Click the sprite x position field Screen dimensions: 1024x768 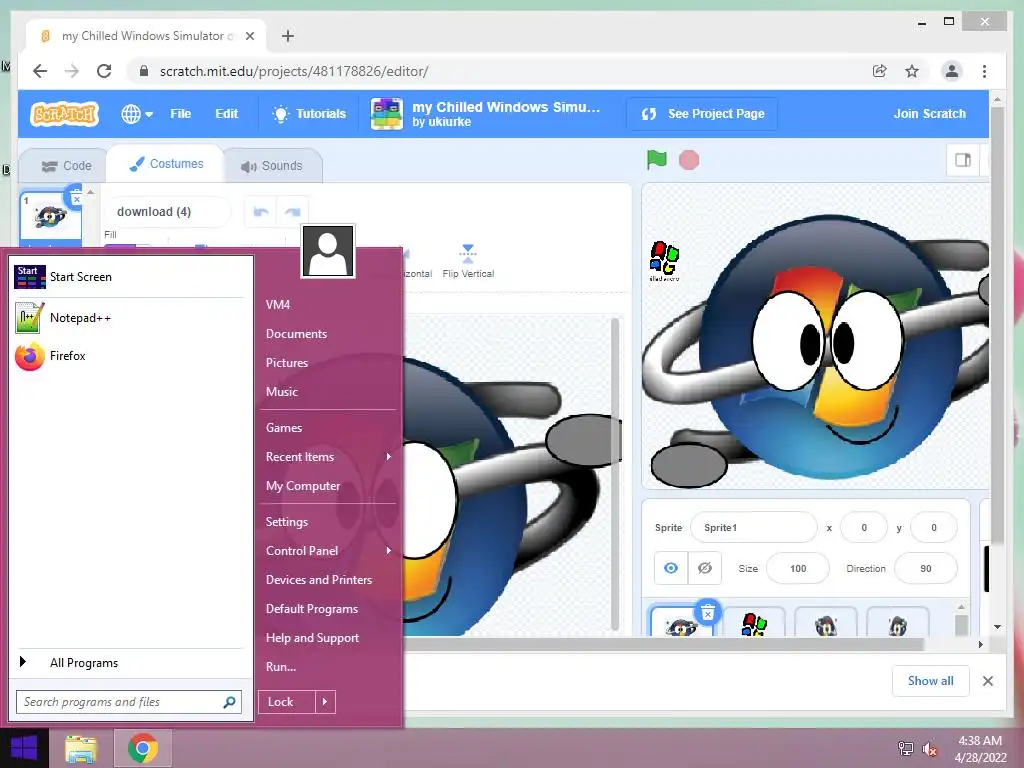point(864,528)
